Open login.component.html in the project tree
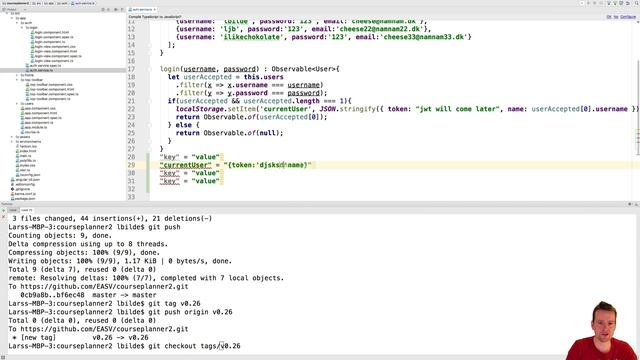The height and width of the screenshot is (360, 640). point(51,32)
